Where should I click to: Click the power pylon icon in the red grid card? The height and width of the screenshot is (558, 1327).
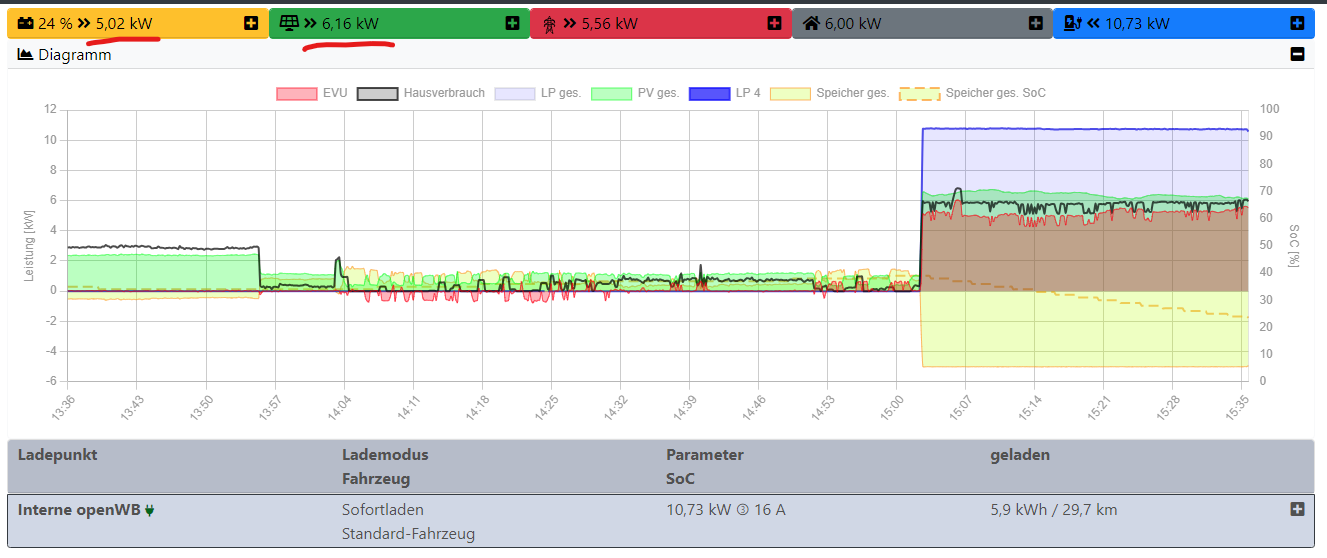549,23
